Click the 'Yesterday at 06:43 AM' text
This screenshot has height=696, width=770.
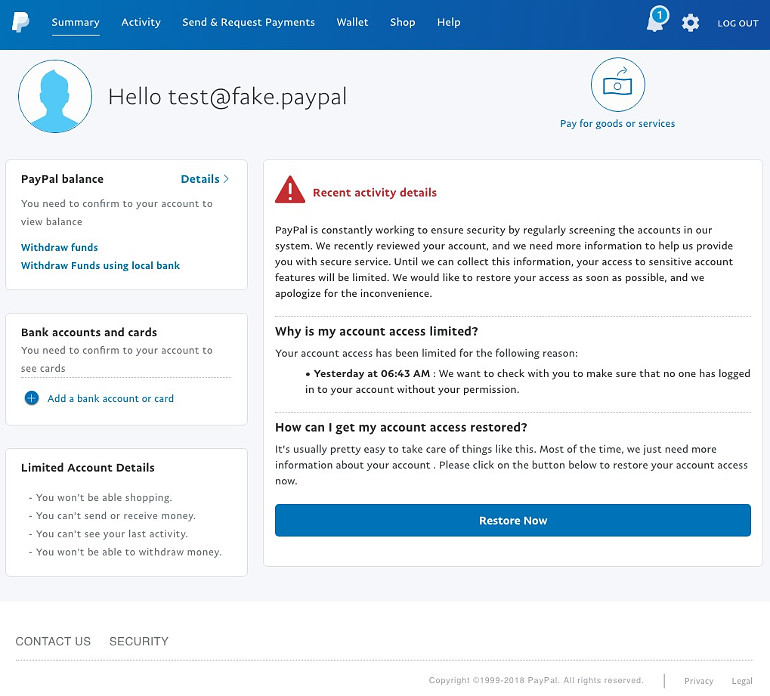(372, 373)
